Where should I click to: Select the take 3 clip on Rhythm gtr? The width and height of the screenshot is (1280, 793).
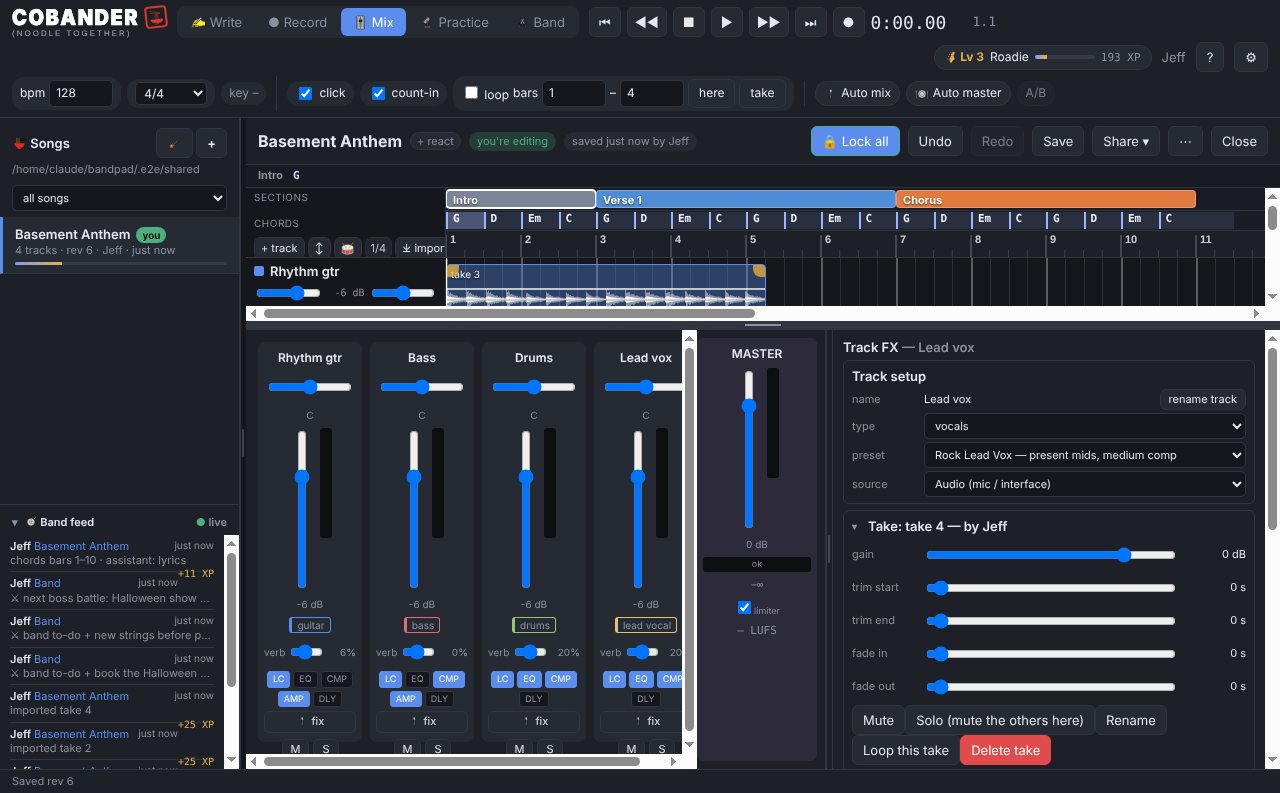(606, 284)
